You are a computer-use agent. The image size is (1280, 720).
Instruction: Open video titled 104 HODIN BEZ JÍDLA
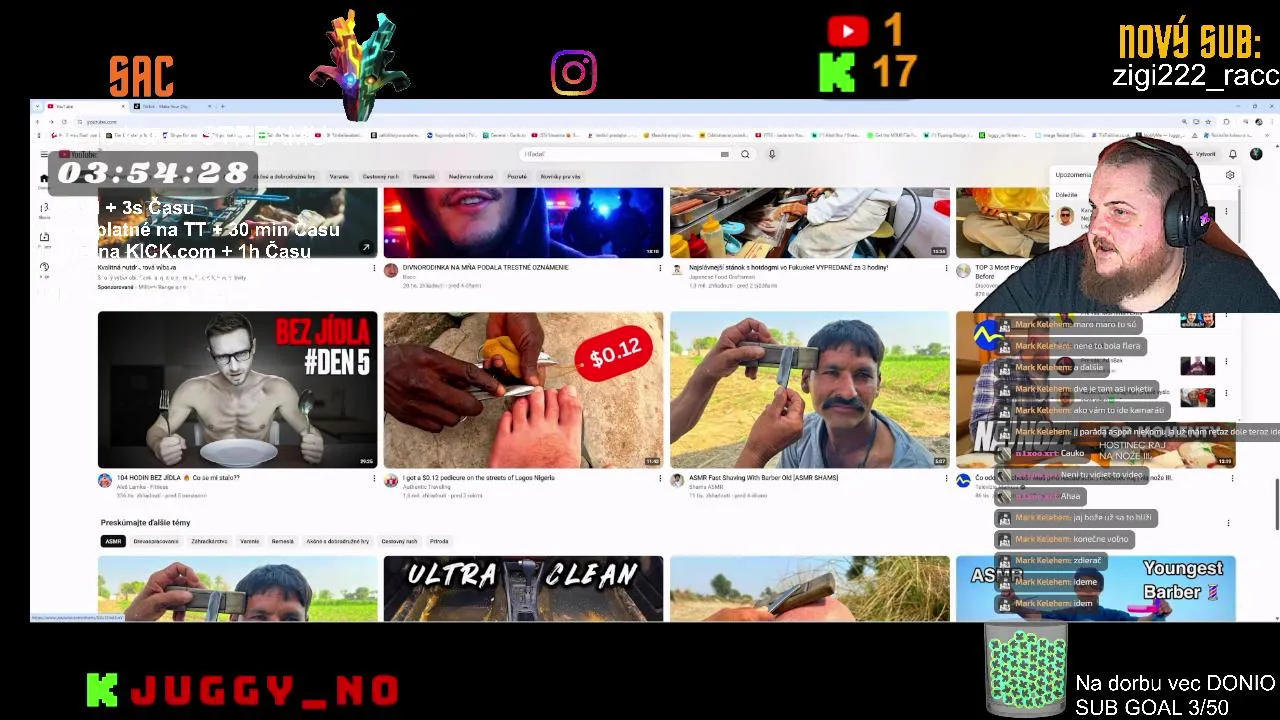click(178, 478)
